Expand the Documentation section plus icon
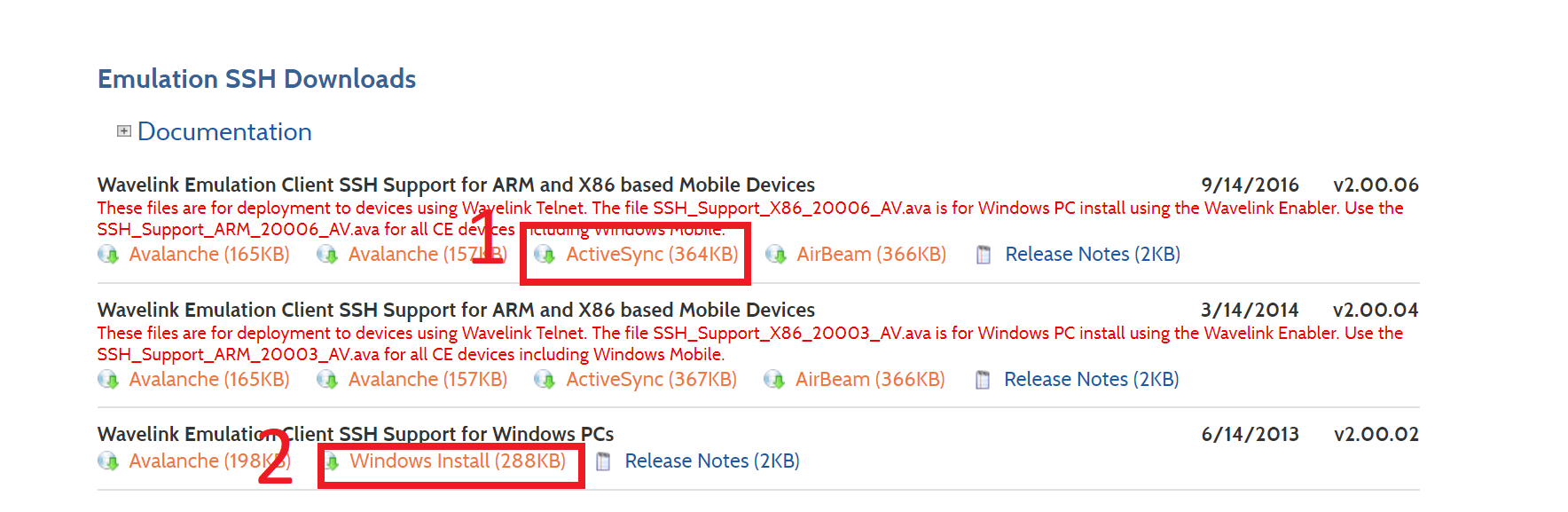Image resolution: width=1568 pixels, height=512 pixels. 124,131
